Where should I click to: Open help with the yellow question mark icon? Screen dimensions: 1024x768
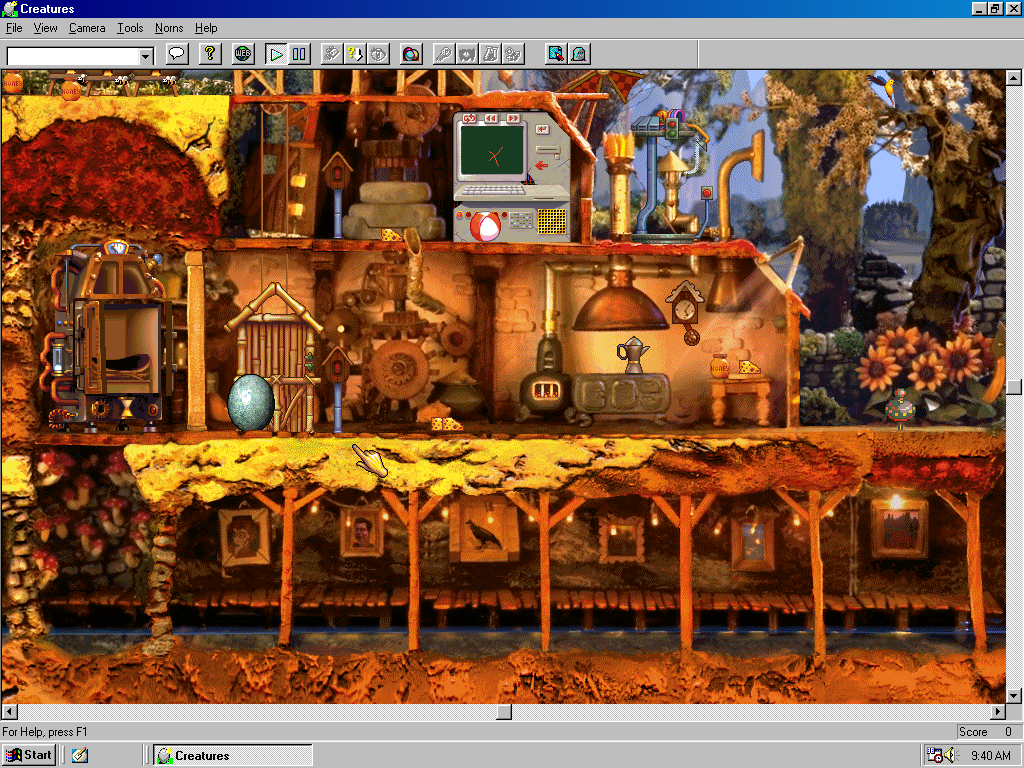(210, 54)
